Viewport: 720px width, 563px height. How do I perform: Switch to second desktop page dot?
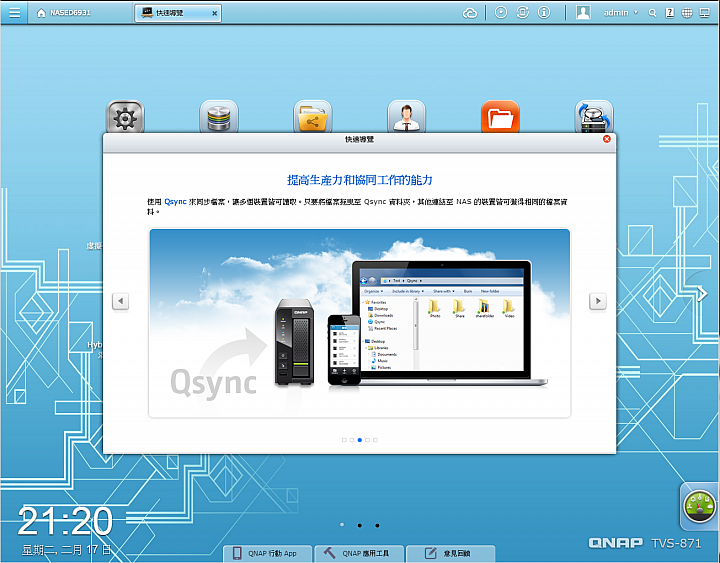pyautogui.click(x=360, y=525)
